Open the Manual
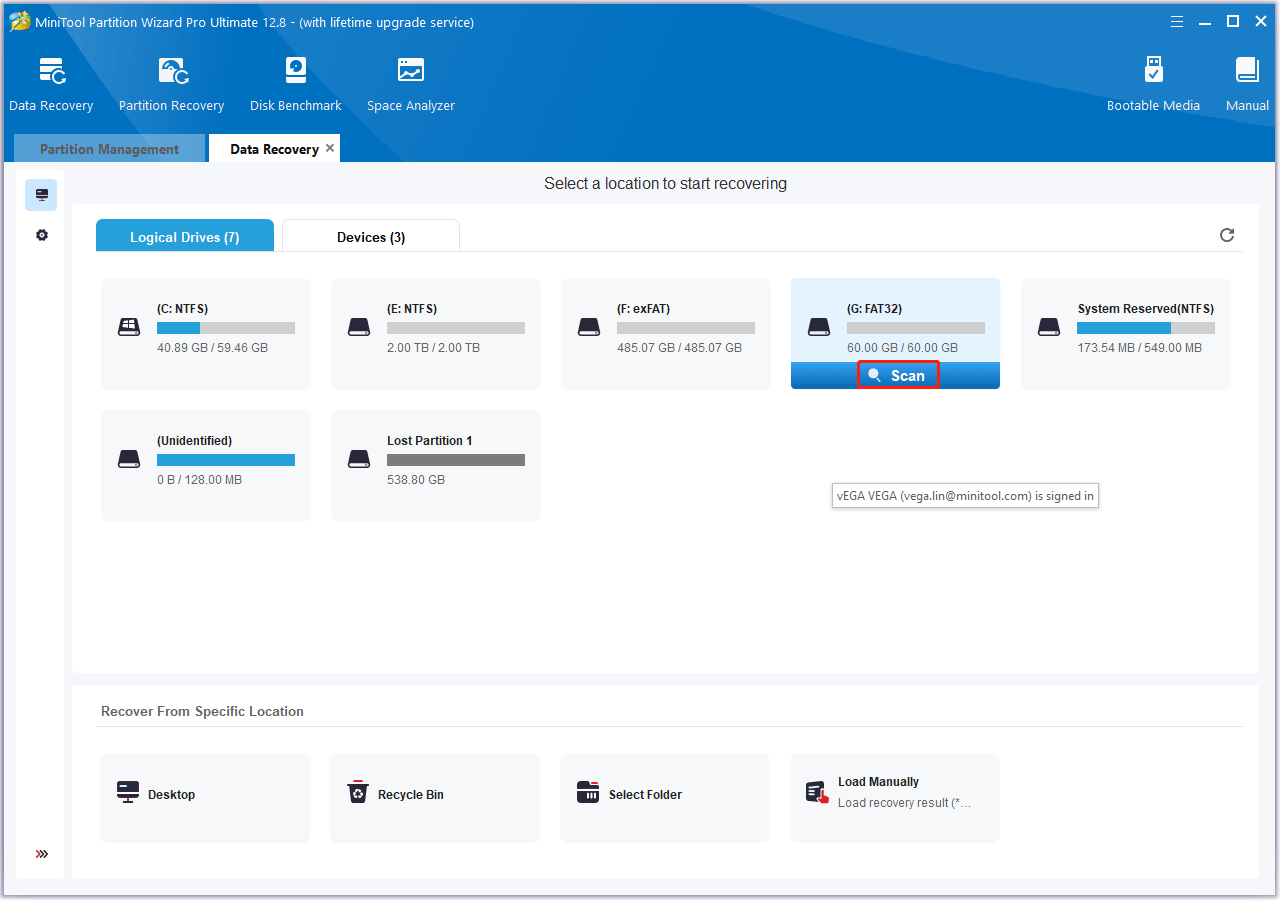 coord(1247,84)
